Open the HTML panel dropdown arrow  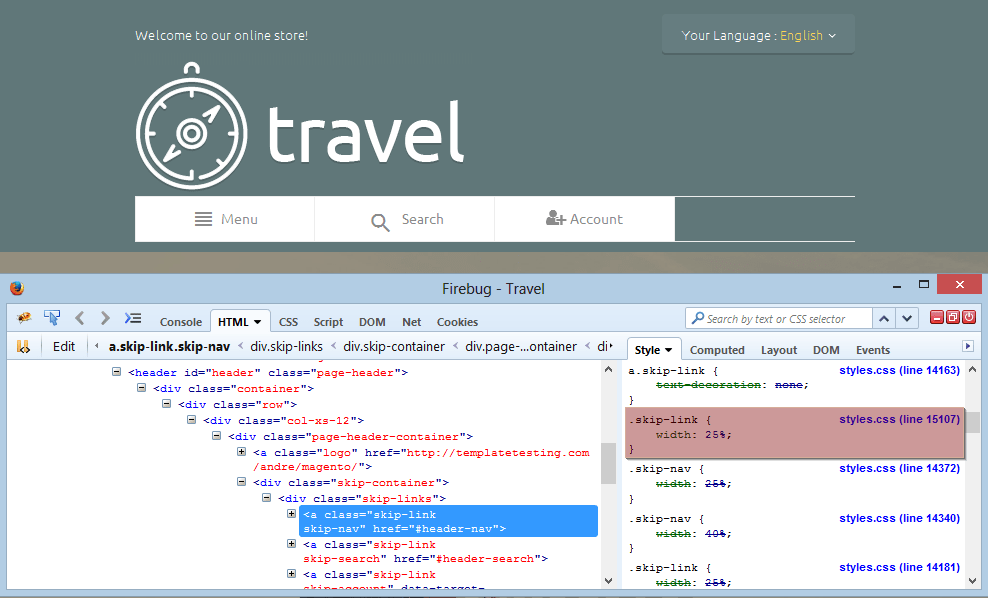pos(256,322)
